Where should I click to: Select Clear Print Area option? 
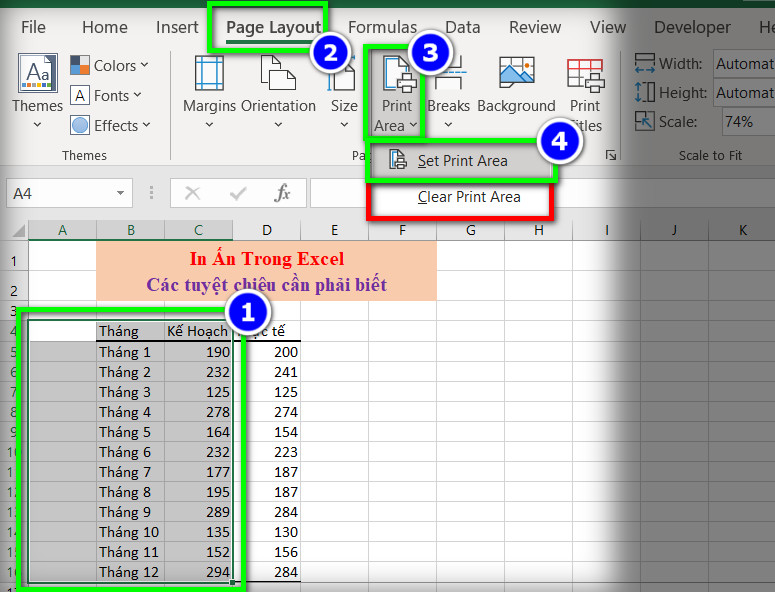click(x=468, y=197)
